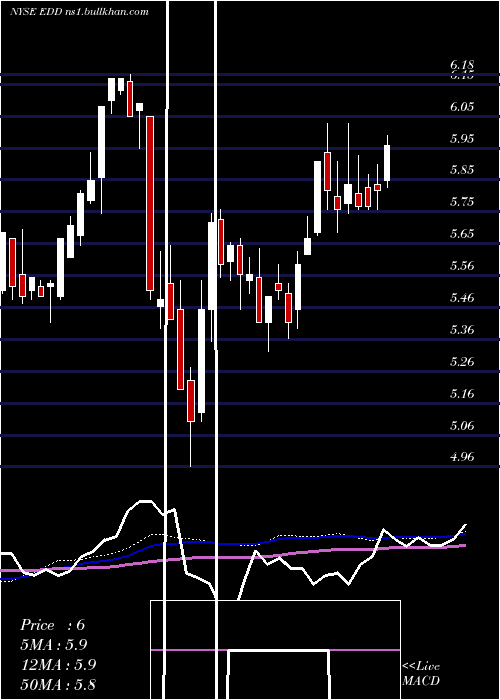This screenshot has width=500, height=700.
Task: Click the 5.56 price axis label
Action: point(462,266)
